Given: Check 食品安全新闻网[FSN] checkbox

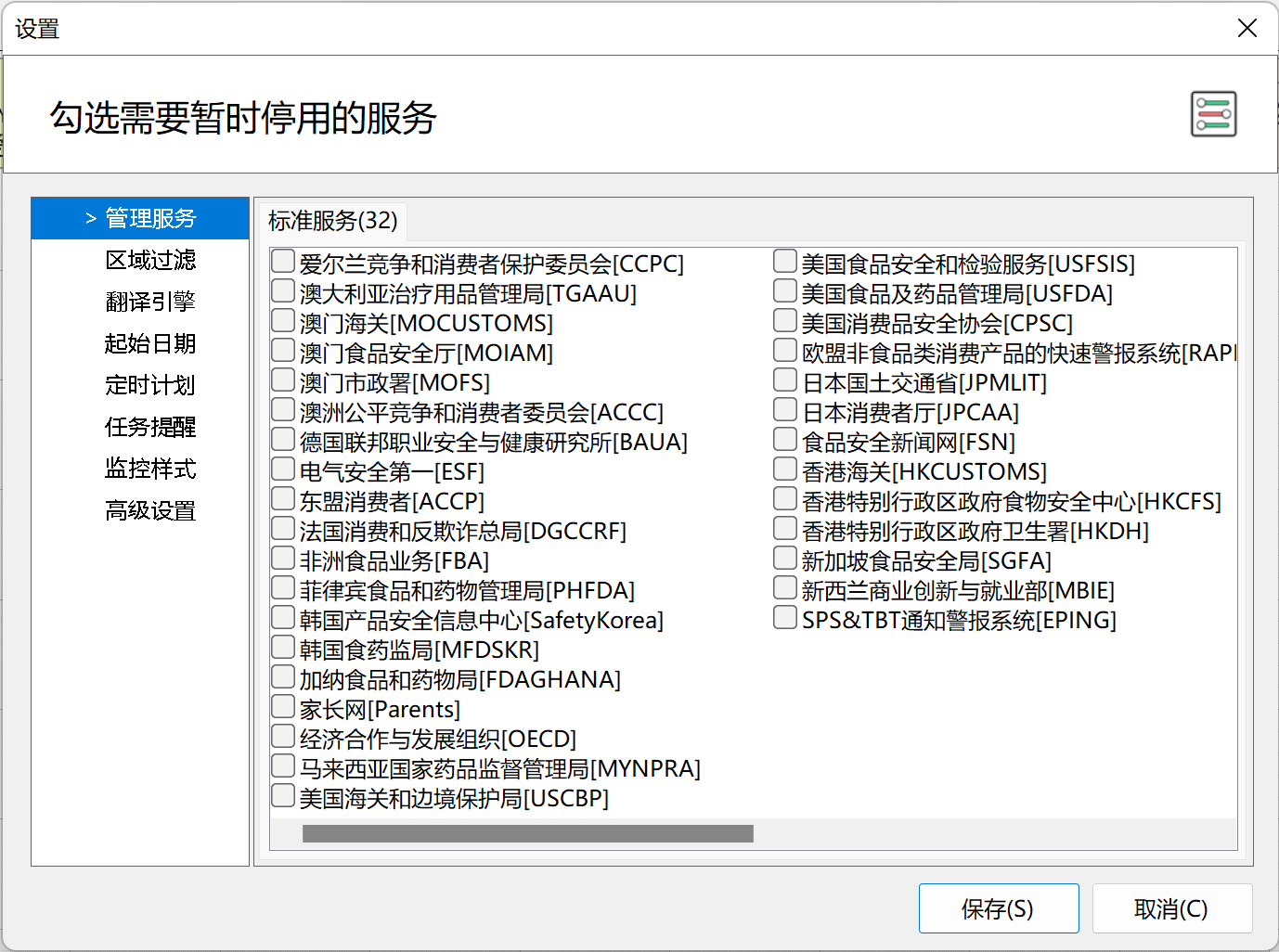Looking at the screenshot, I should coord(785,440).
